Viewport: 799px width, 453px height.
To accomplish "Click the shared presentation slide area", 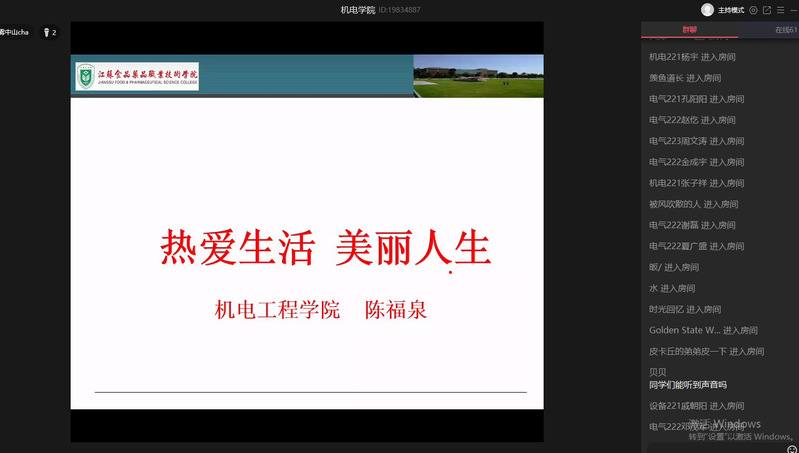I will coord(307,232).
